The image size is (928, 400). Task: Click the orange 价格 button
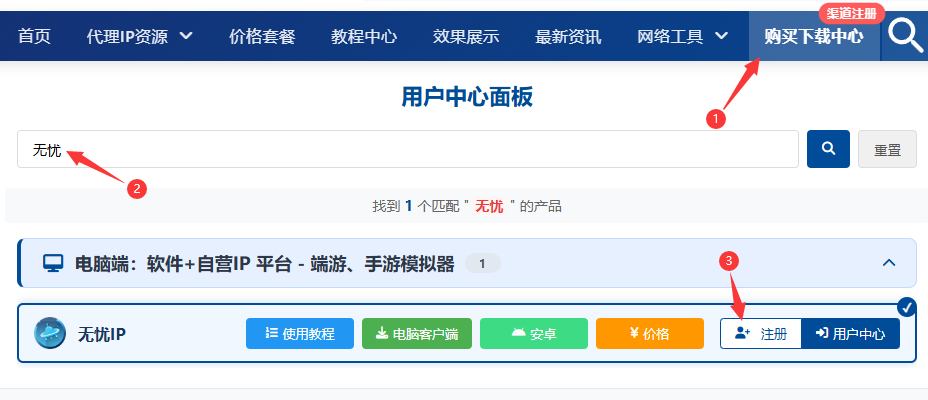pyautogui.click(x=650, y=334)
